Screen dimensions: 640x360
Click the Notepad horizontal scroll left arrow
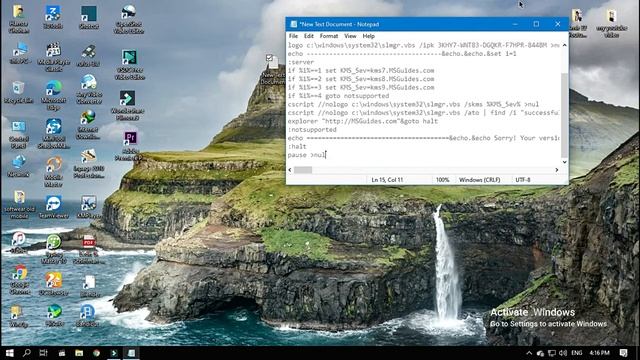pos(290,170)
